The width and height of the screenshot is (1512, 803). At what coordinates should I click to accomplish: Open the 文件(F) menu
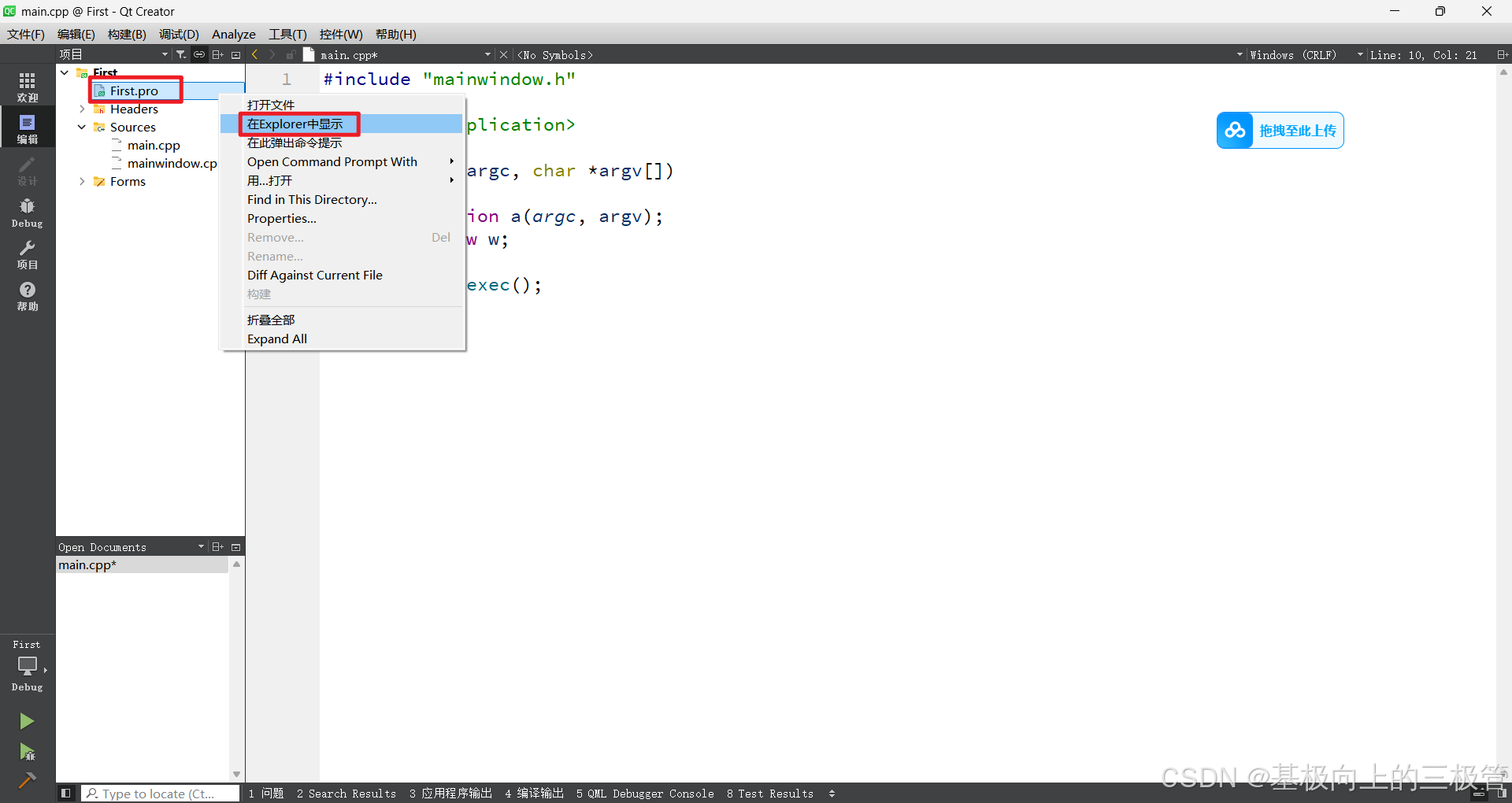click(26, 34)
